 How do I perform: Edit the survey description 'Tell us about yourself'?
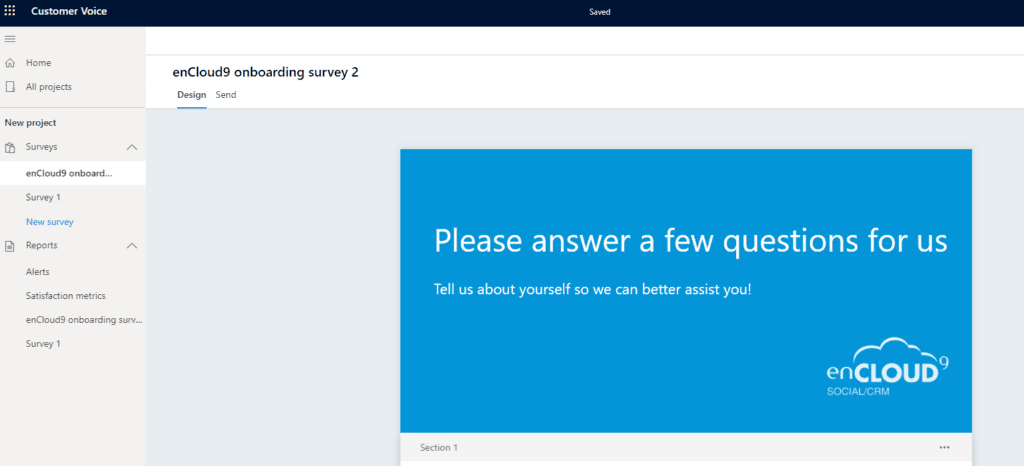pos(592,289)
